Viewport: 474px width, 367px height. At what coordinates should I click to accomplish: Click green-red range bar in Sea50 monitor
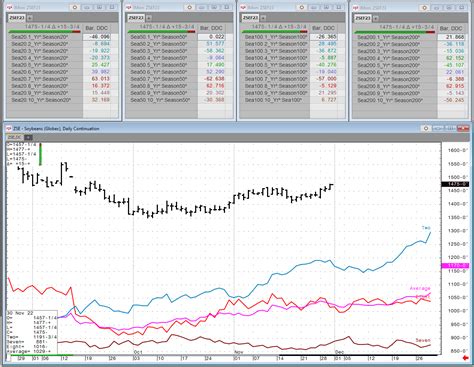point(162,32)
